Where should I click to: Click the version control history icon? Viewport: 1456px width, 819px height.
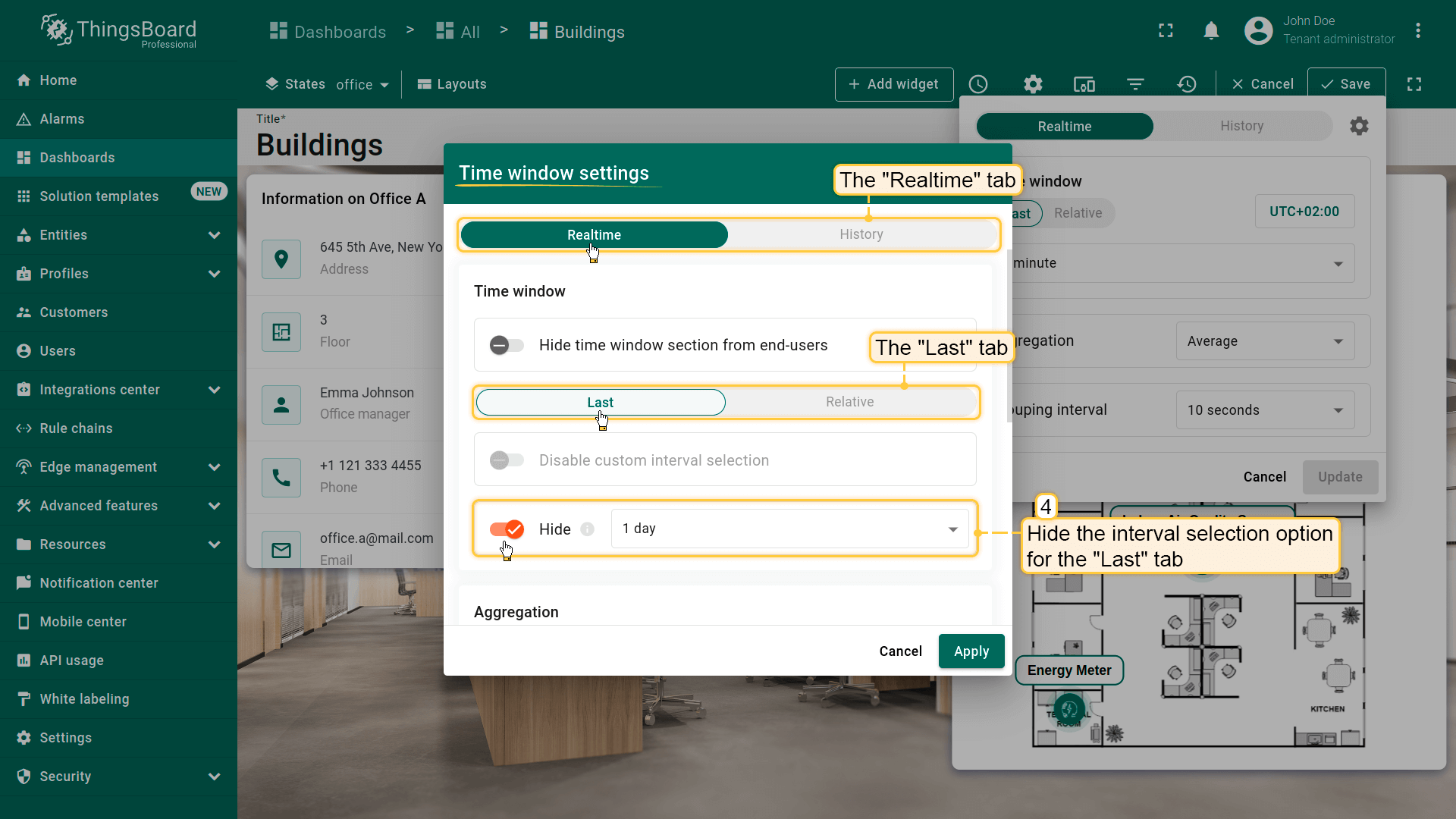[x=1187, y=84]
